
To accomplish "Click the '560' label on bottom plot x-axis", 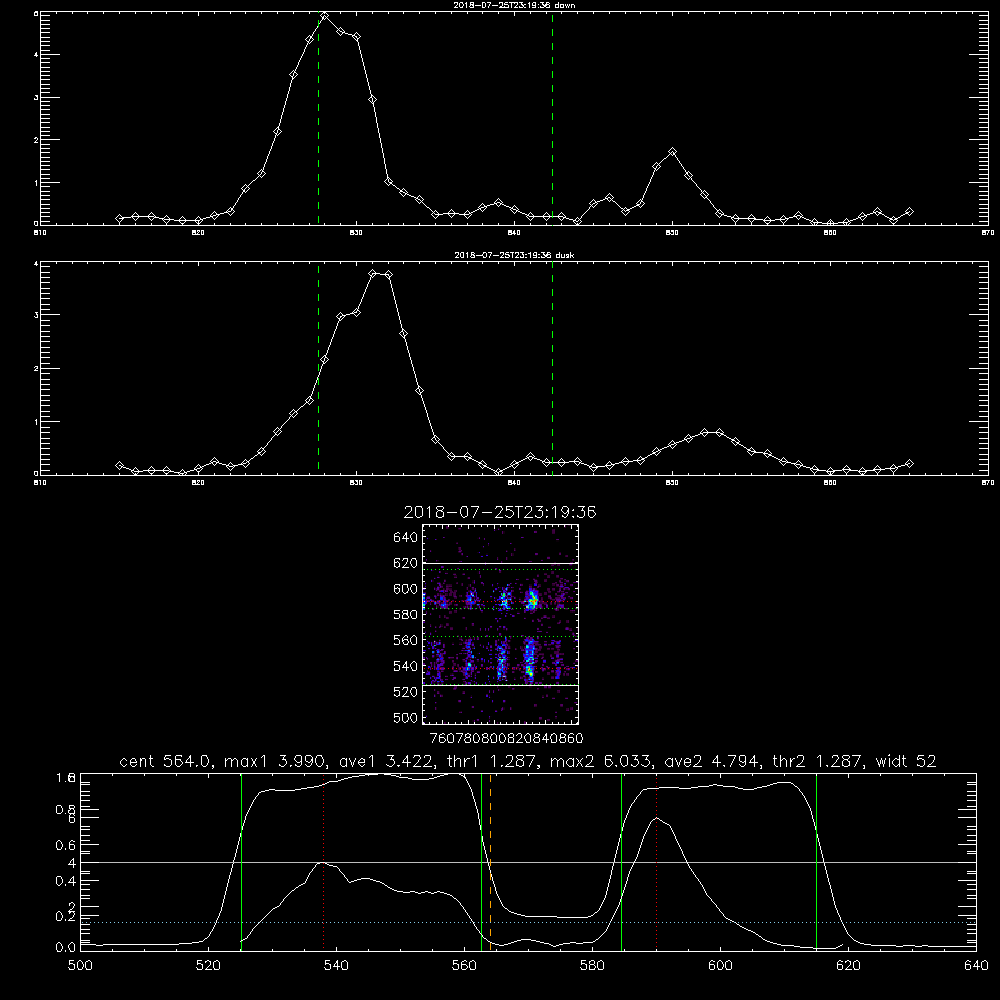I will [x=464, y=966].
